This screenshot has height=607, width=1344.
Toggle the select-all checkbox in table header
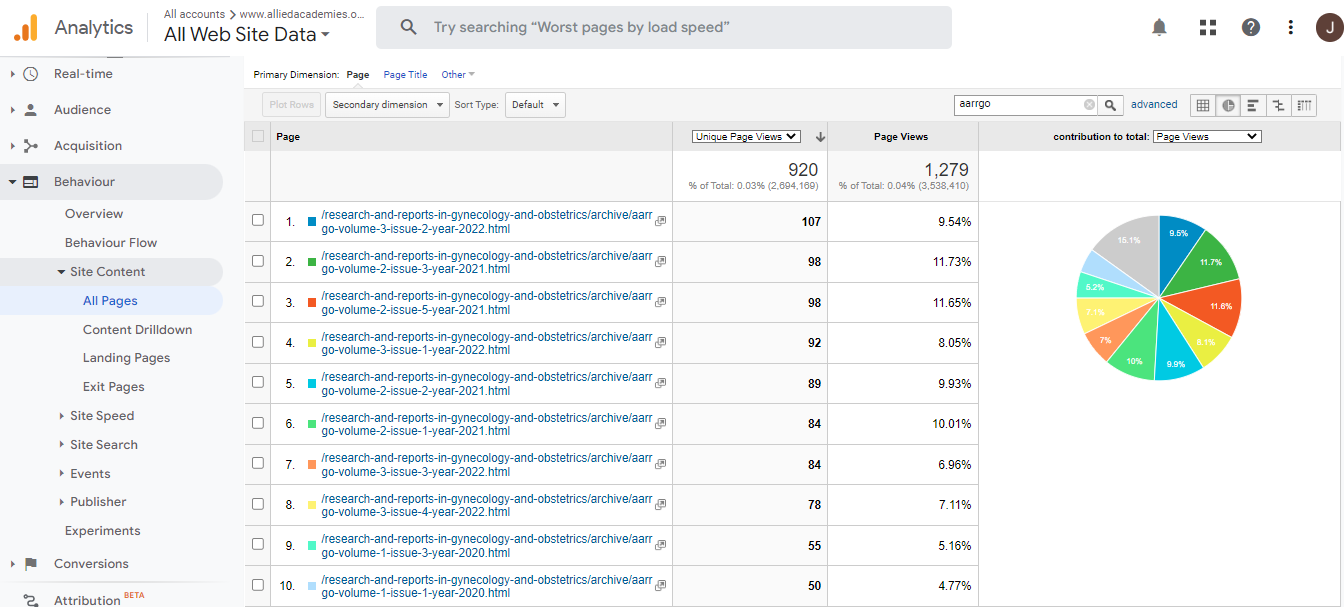click(258, 137)
